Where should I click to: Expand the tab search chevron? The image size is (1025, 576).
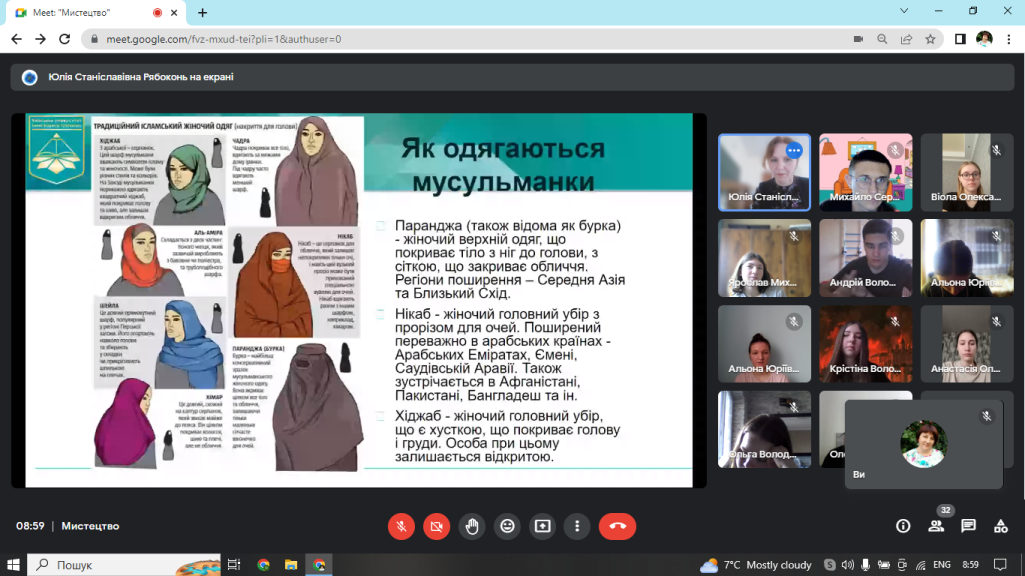(904, 11)
